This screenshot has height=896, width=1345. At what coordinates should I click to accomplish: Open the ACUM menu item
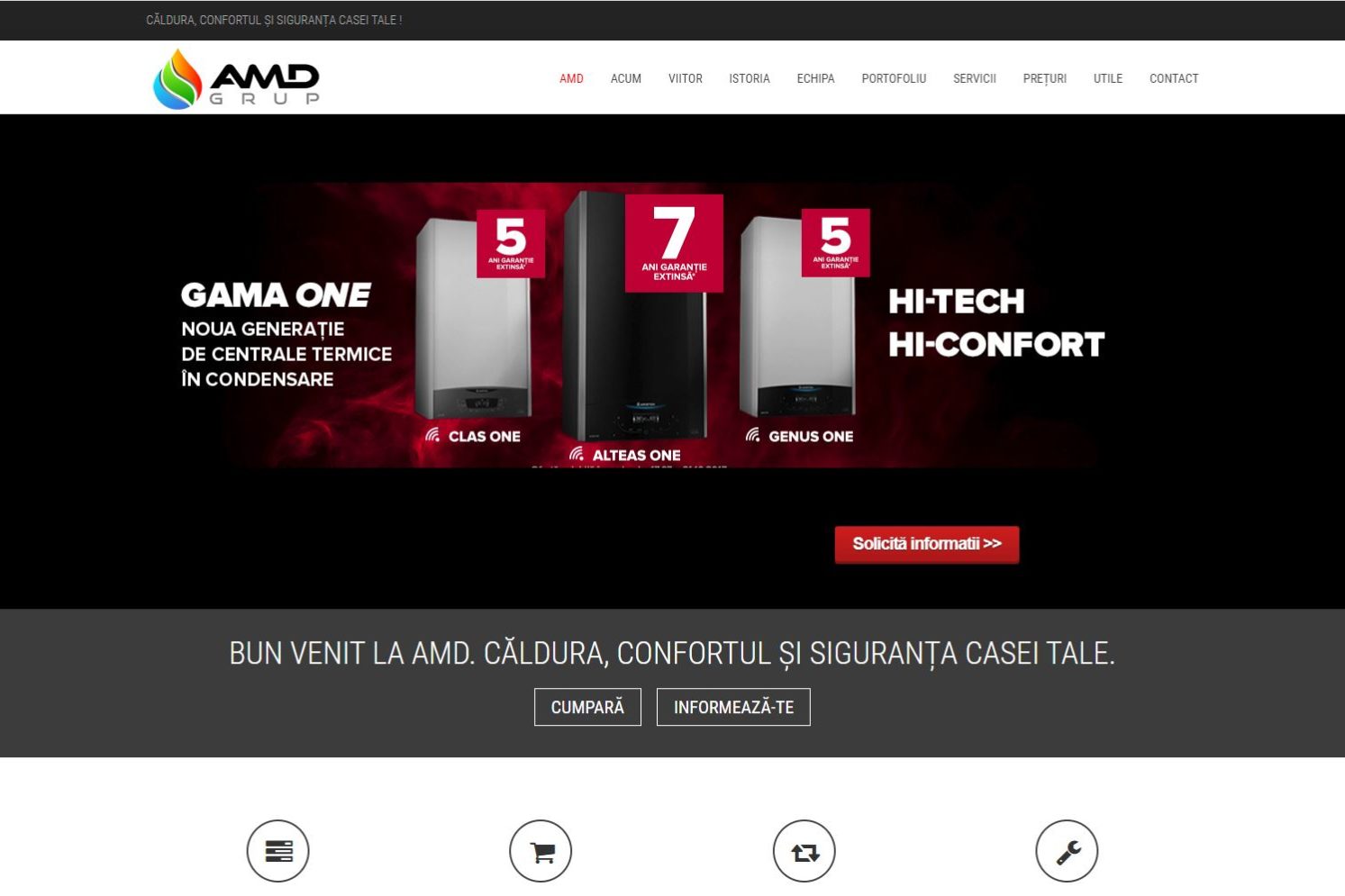(626, 78)
